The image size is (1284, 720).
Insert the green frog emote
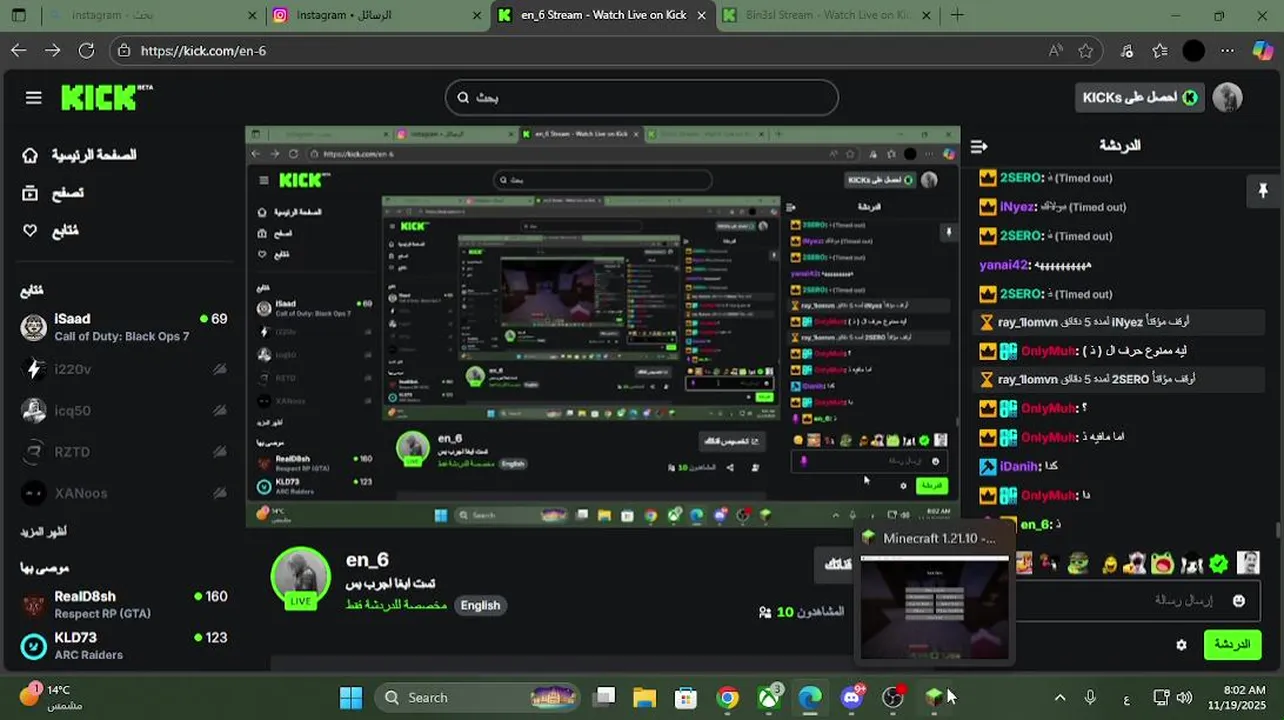[x=1162, y=563]
